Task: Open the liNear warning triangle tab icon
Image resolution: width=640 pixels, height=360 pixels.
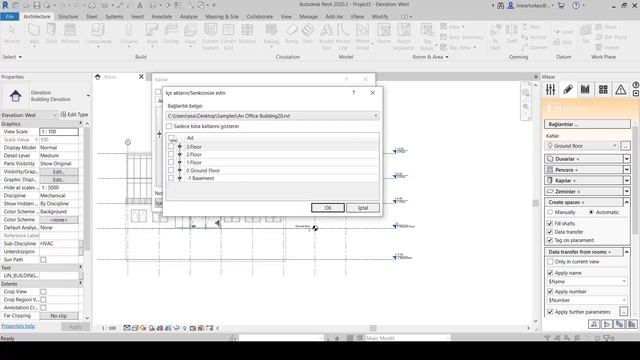Action: 620,89
